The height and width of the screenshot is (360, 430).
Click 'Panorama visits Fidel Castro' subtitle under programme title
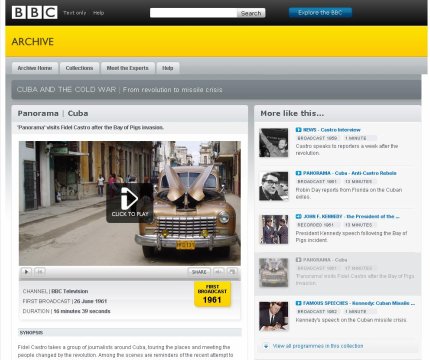click(90, 127)
